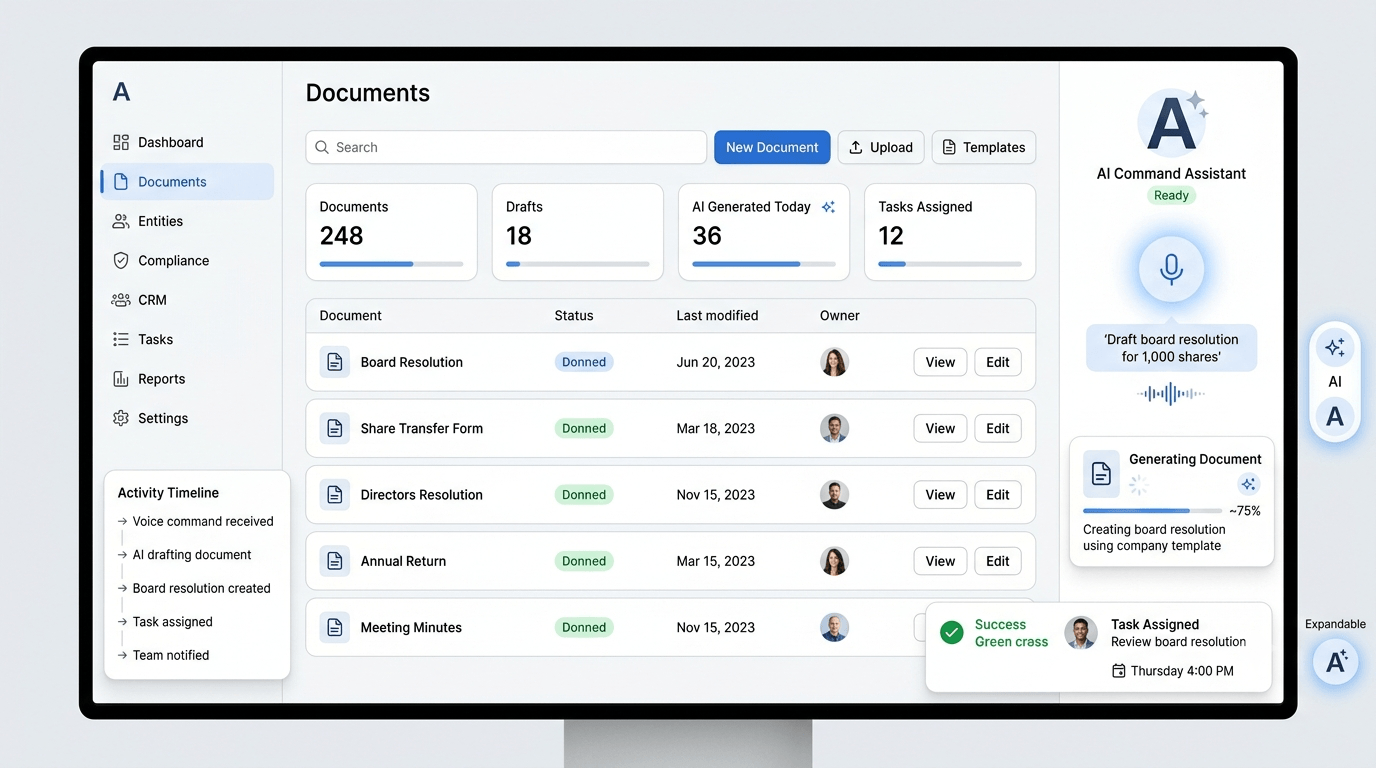Open the Dashboard sidebar item

click(187, 142)
